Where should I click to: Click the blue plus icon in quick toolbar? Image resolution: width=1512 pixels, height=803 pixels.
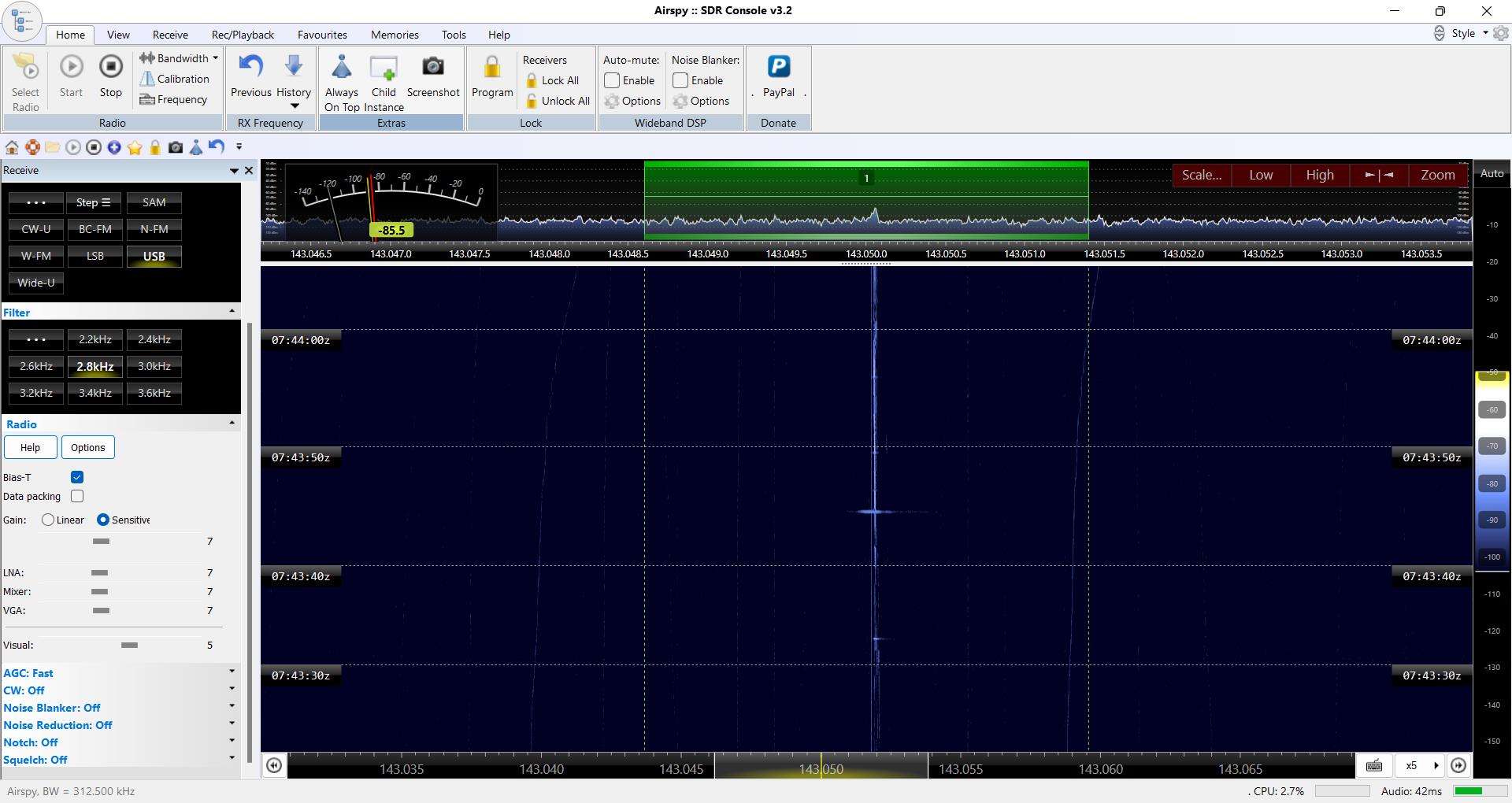coord(114,147)
